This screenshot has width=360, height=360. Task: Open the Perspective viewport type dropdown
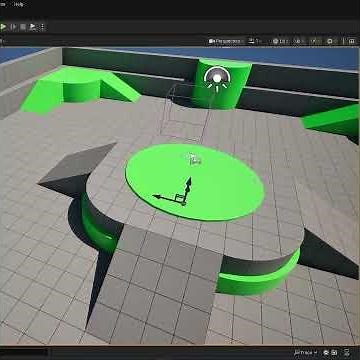226,41
